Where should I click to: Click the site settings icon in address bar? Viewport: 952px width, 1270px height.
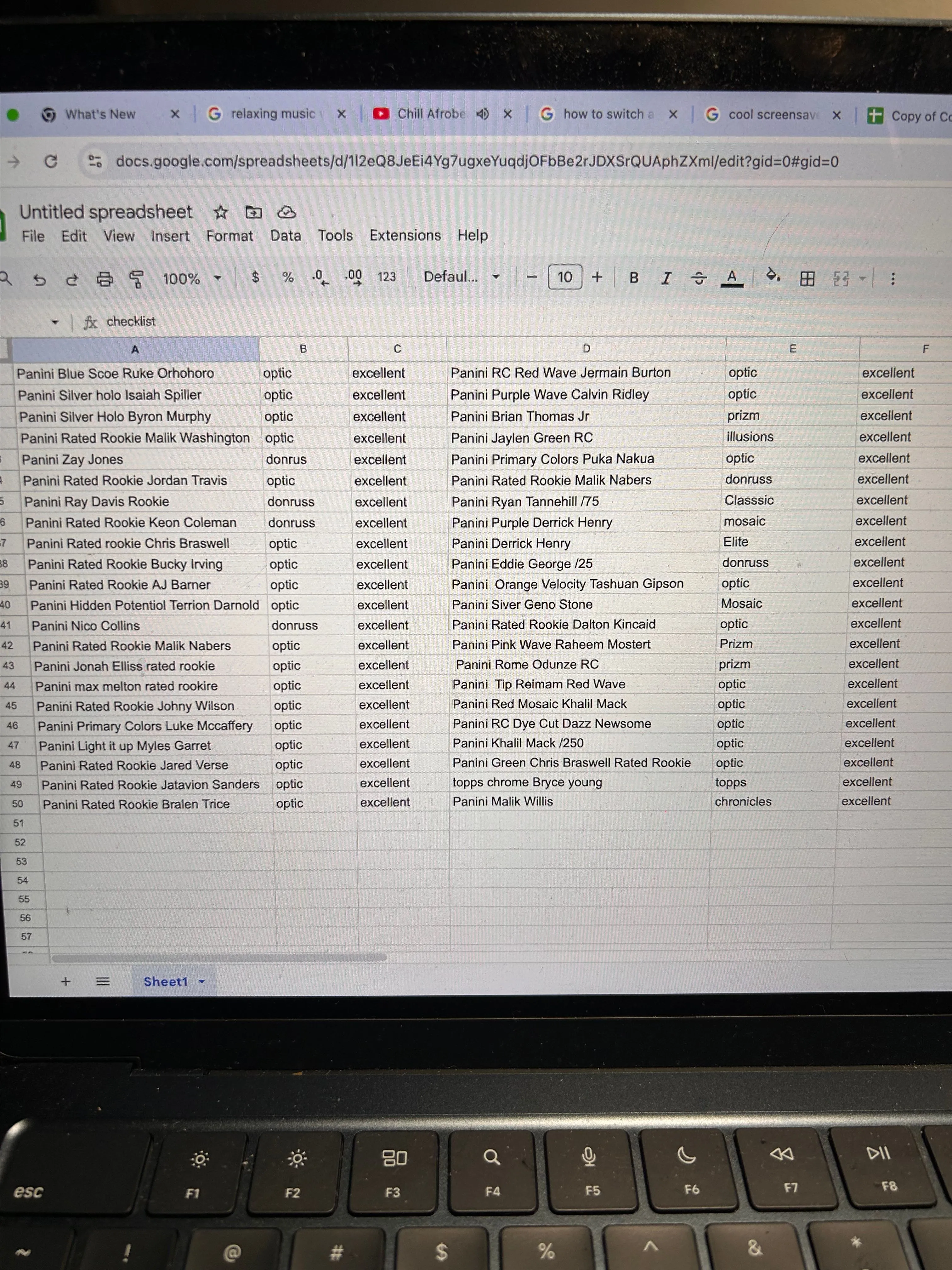[x=95, y=161]
